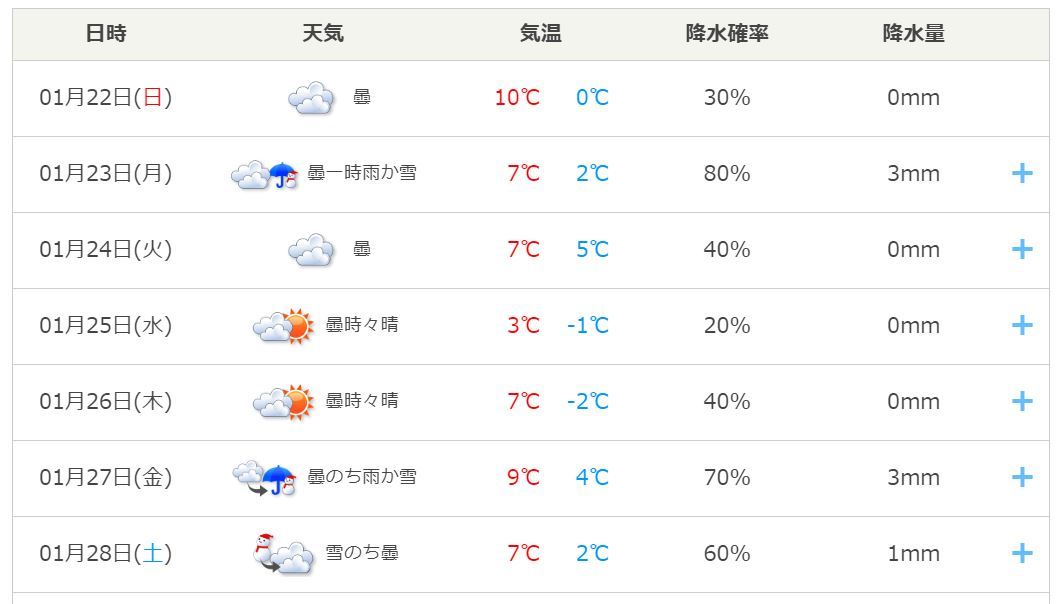This screenshot has height=604, width=1061.
Task: Click the rain-or-snow icon for 01月23日
Action: 265,175
